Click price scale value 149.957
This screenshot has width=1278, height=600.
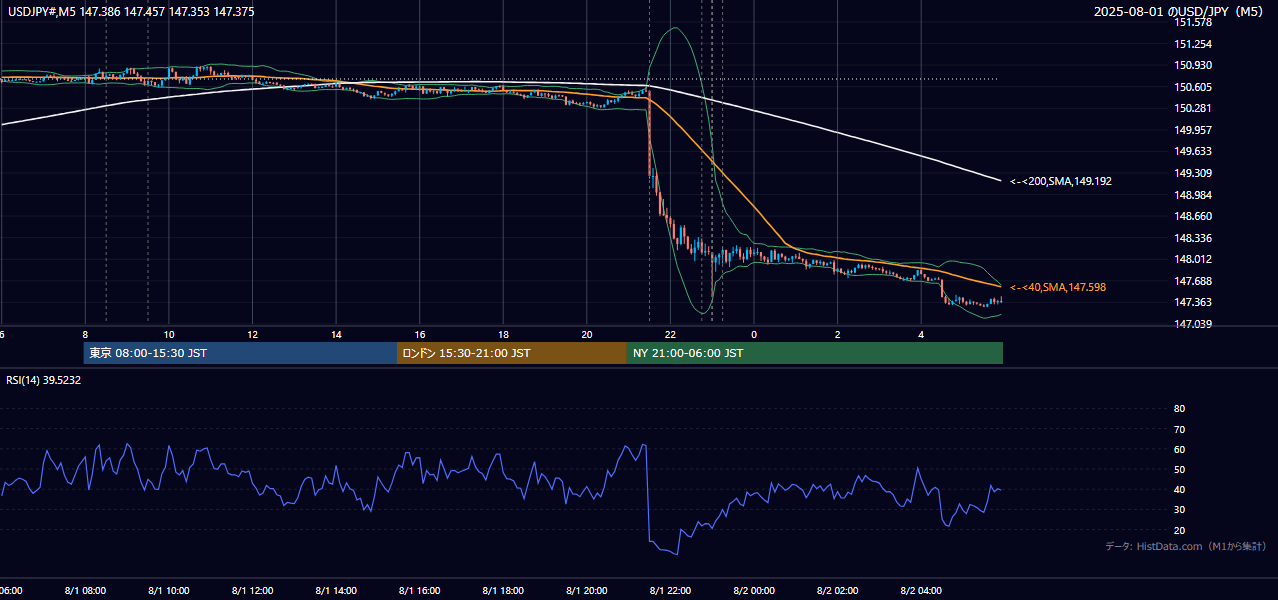coord(1193,130)
